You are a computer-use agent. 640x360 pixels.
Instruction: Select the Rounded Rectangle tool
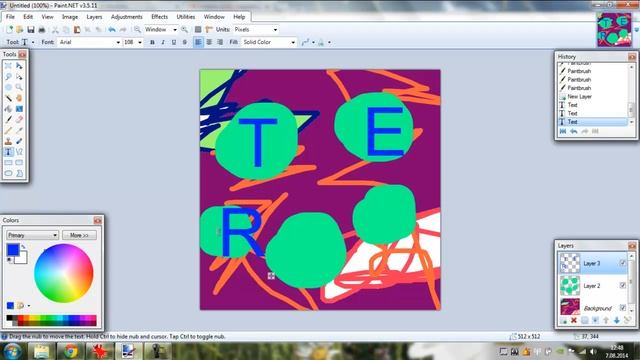click(x=19, y=163)
